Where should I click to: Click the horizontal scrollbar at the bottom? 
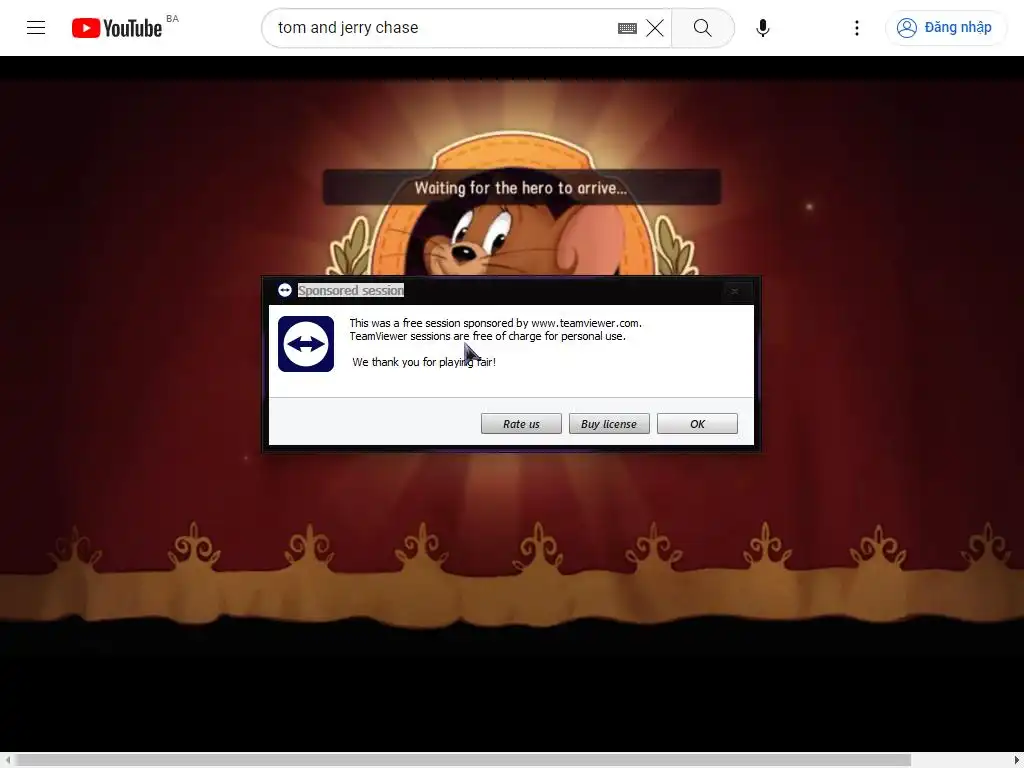[x=464, y=760]
